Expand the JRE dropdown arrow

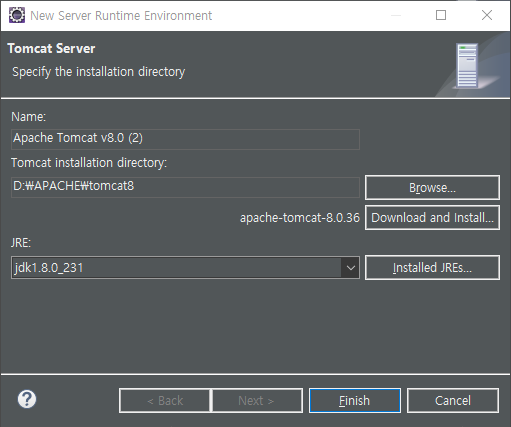click(x=350, y=268)
